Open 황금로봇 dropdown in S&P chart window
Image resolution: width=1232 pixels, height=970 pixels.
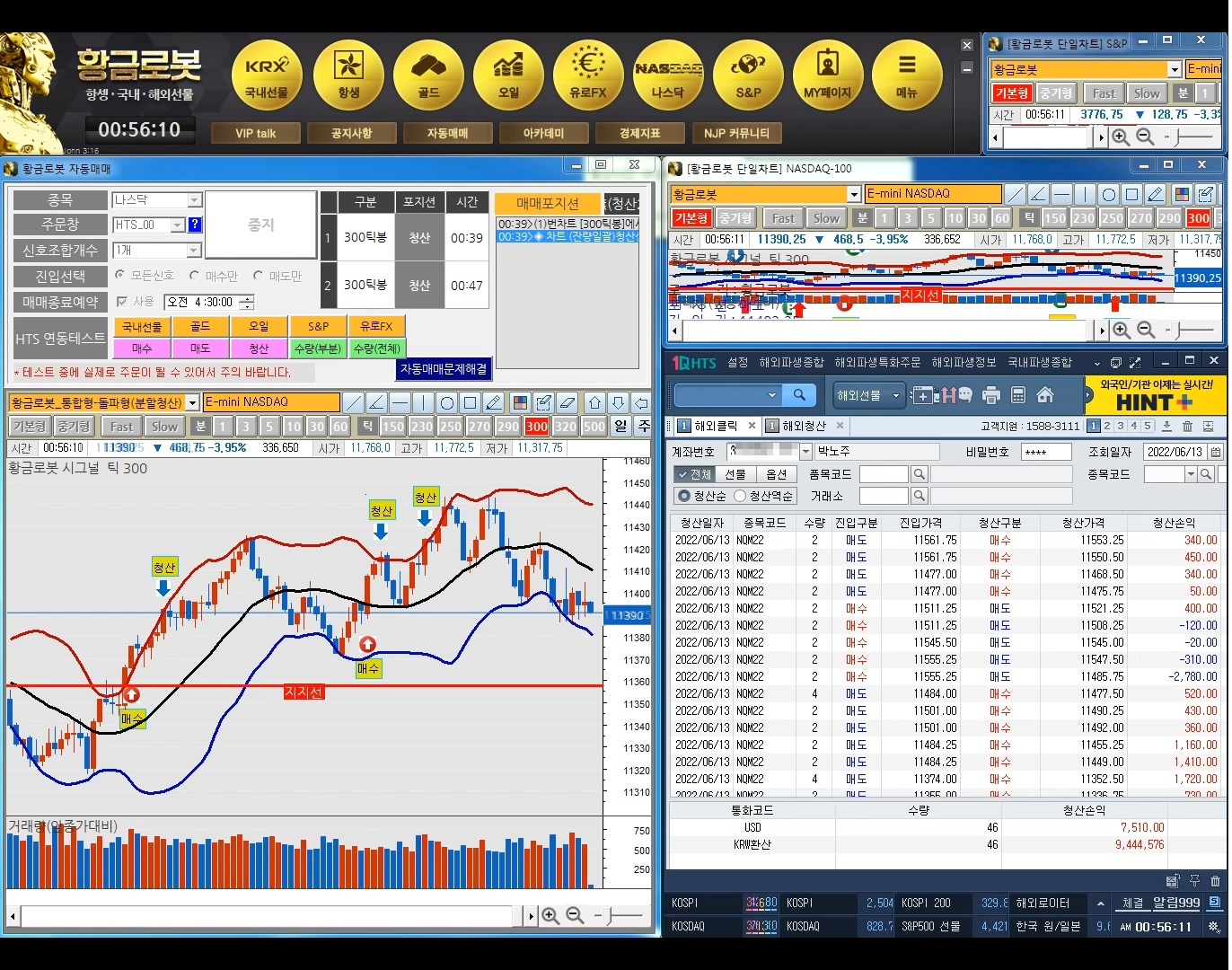pyautogui.click(x=1175, y=69)
